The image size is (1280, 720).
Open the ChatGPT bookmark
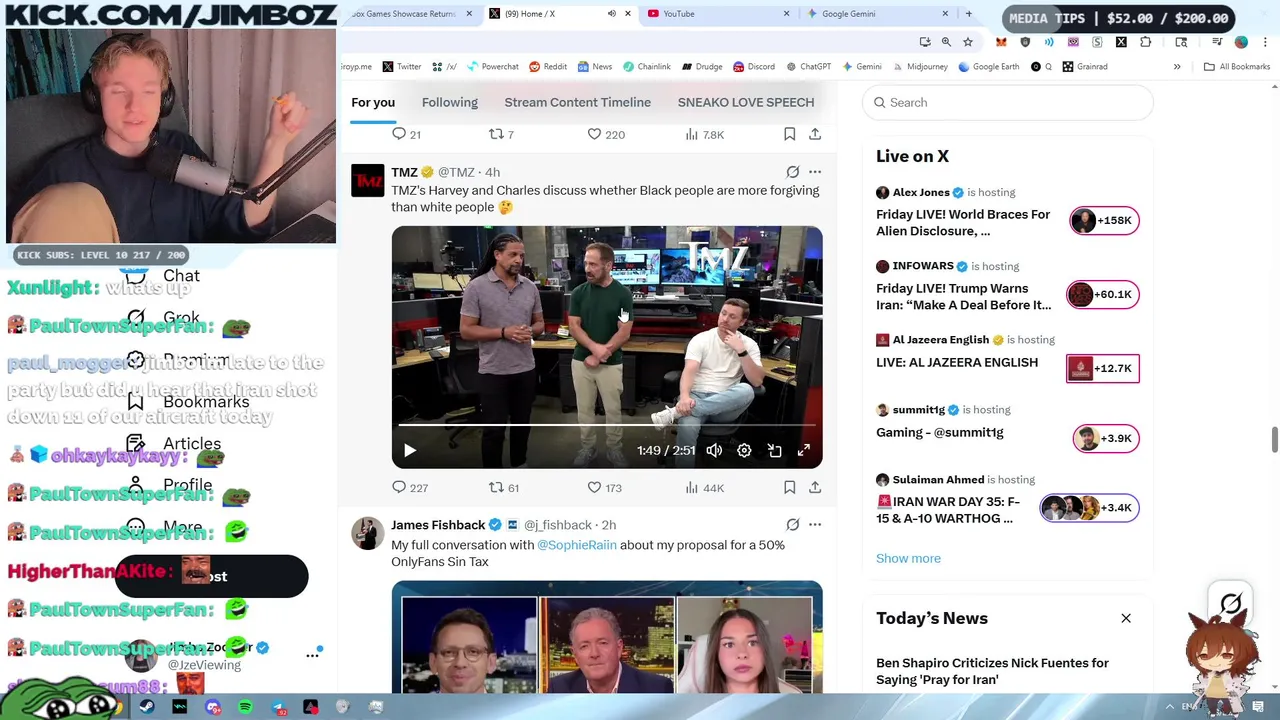tap(808, 67)
